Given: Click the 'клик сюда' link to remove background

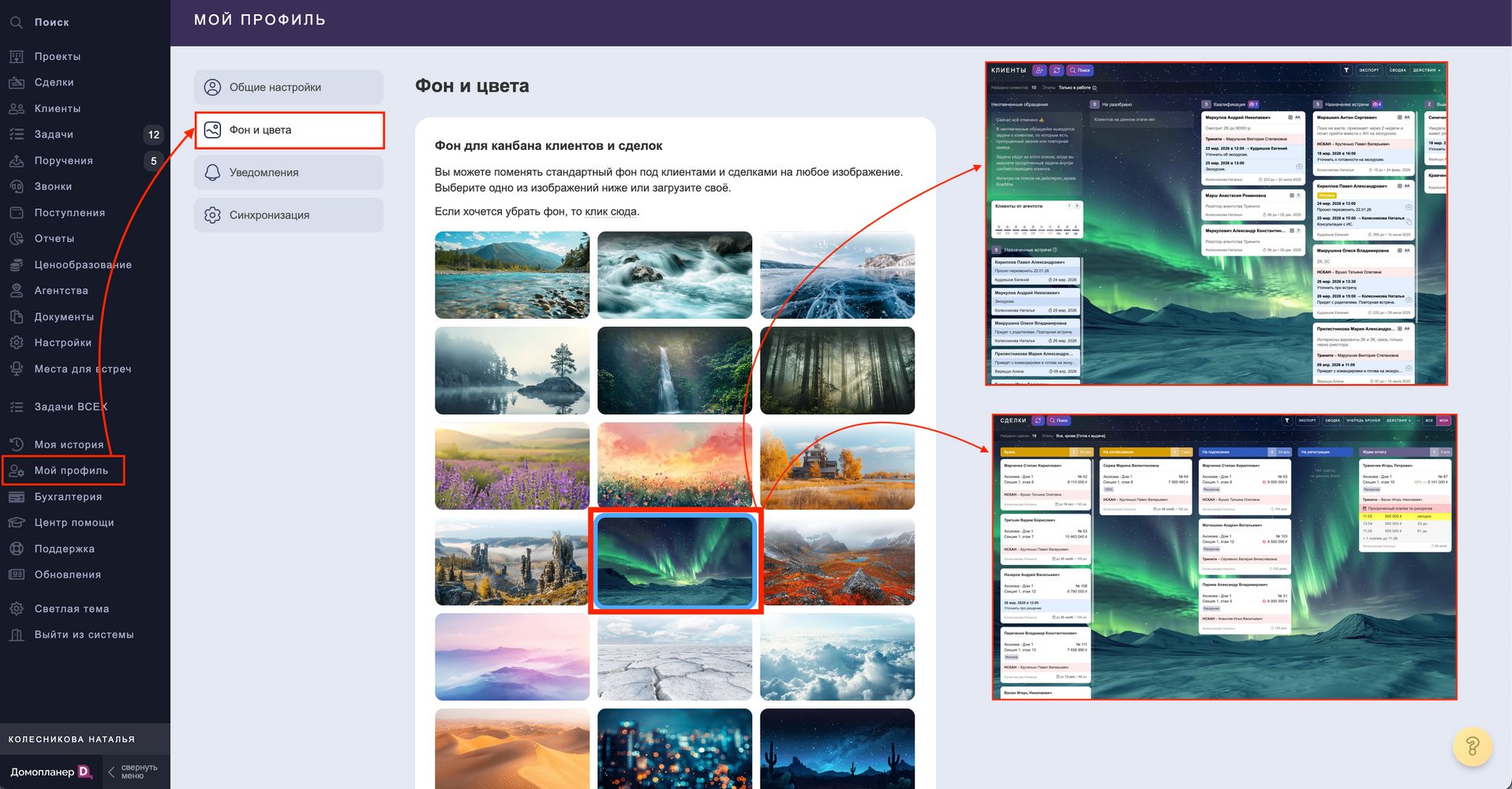Looking at the screenshot, I should pyautogui.click(x=612, y=211).
